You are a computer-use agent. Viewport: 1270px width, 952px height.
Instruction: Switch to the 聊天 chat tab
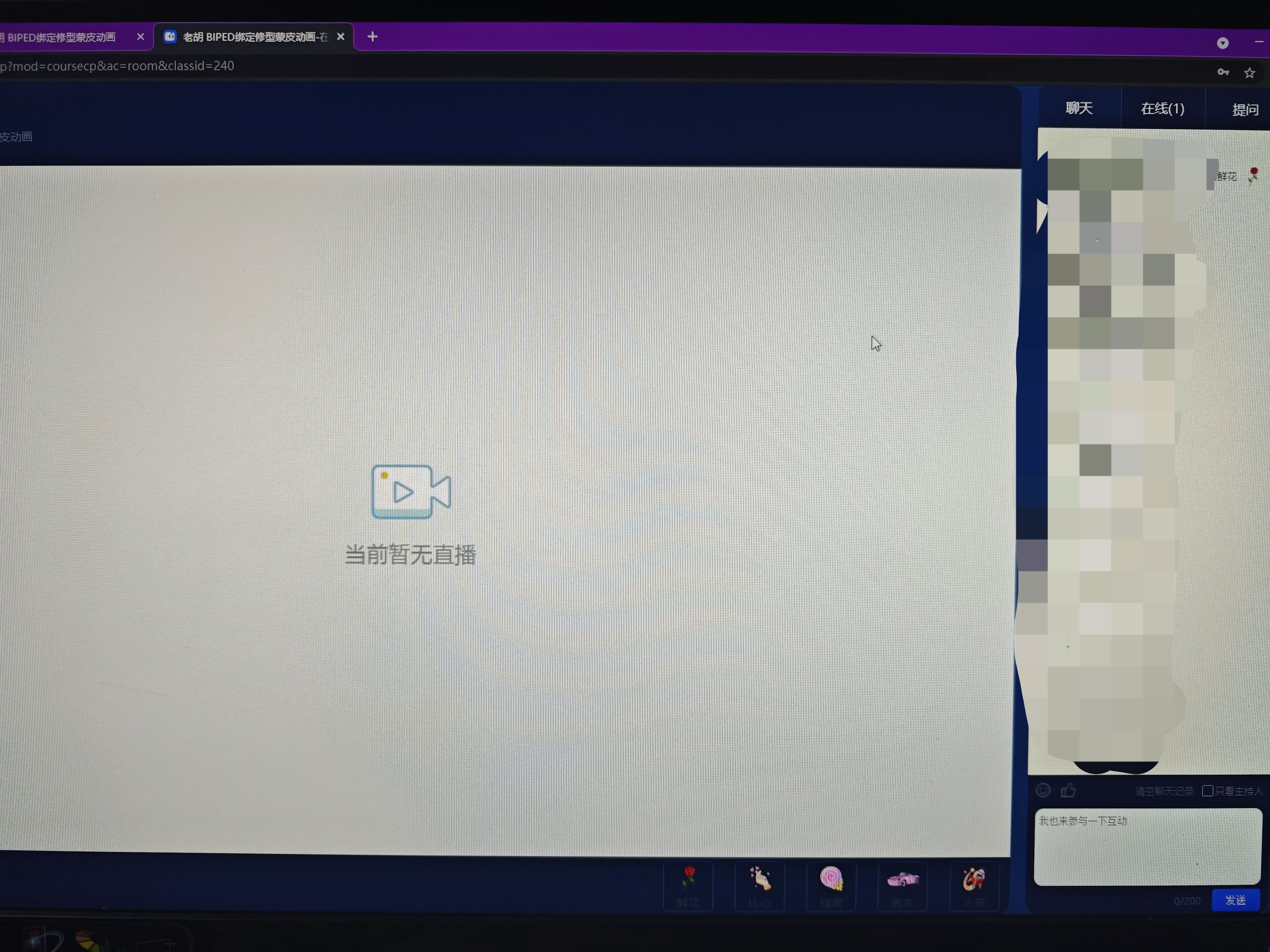point(1079,108)
